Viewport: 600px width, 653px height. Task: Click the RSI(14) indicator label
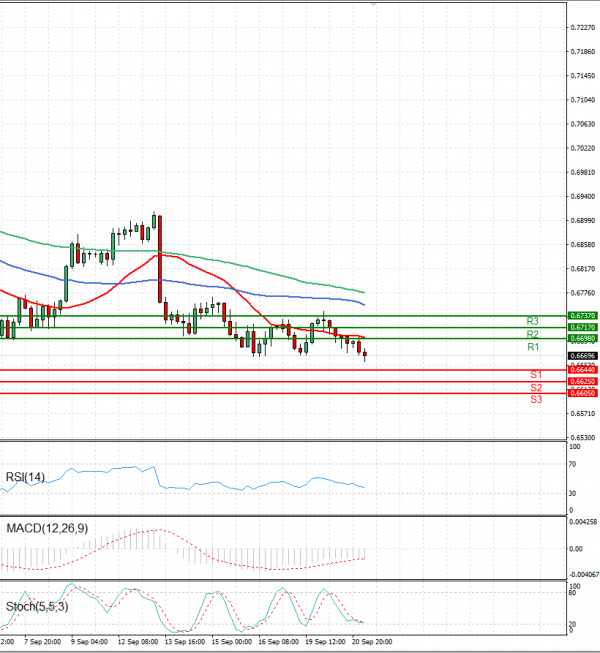pyautogui.click(x=27, y=476)
